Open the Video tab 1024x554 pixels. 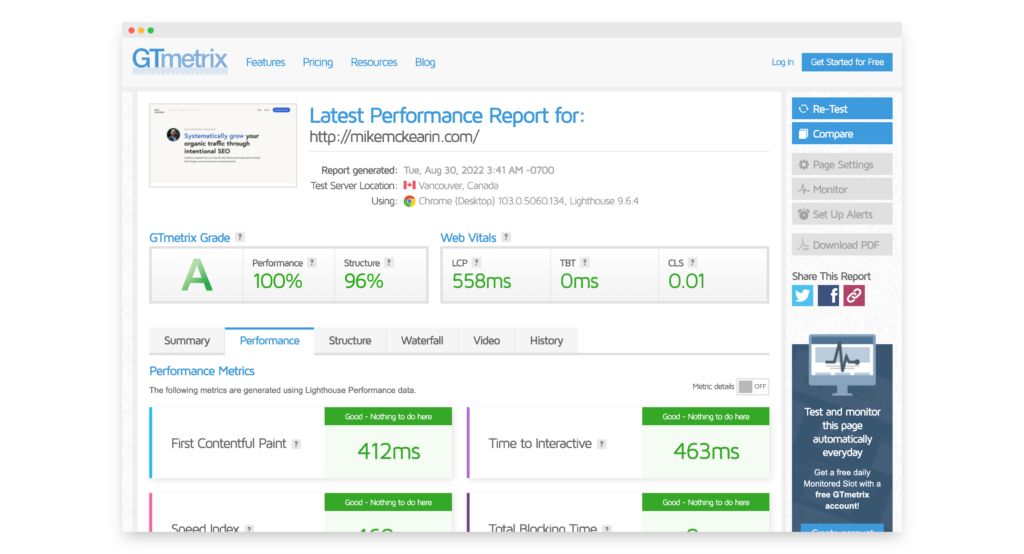[487, 340]
